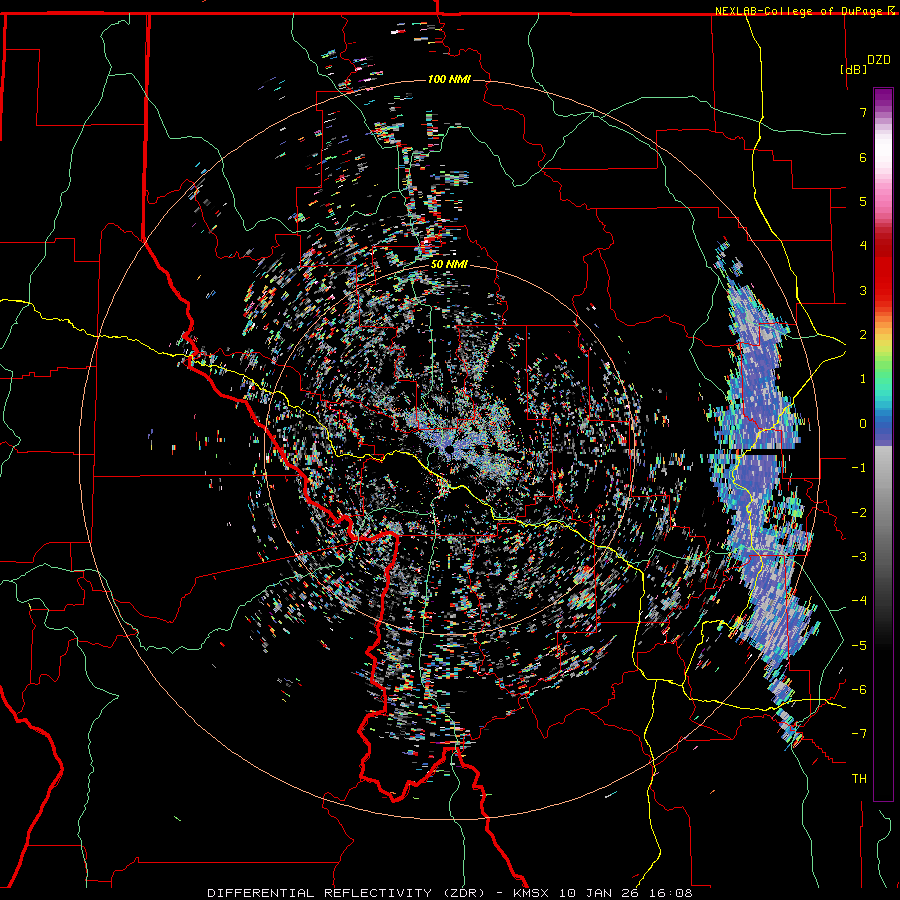Click the Differential Reflectivity KMSX caption

tap(449, 893)
